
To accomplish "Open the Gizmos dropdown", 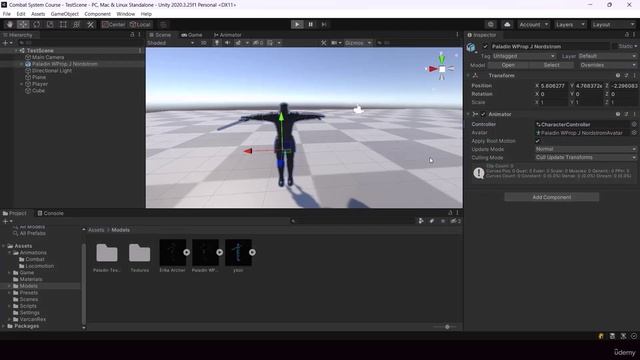I will click(358, 43).
